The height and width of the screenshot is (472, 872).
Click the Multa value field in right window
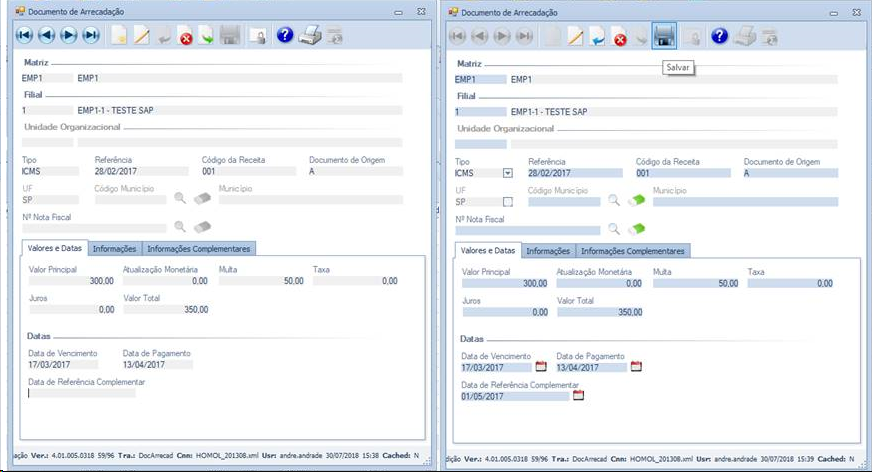click(x=696, y=283)
